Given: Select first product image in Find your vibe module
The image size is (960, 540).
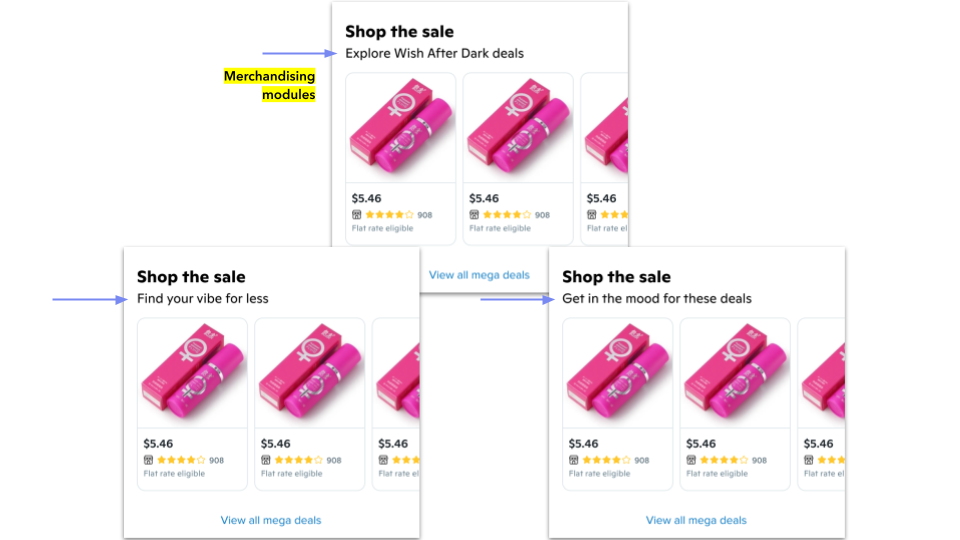Looking at the screenshot, I should (x=192, y=373).
